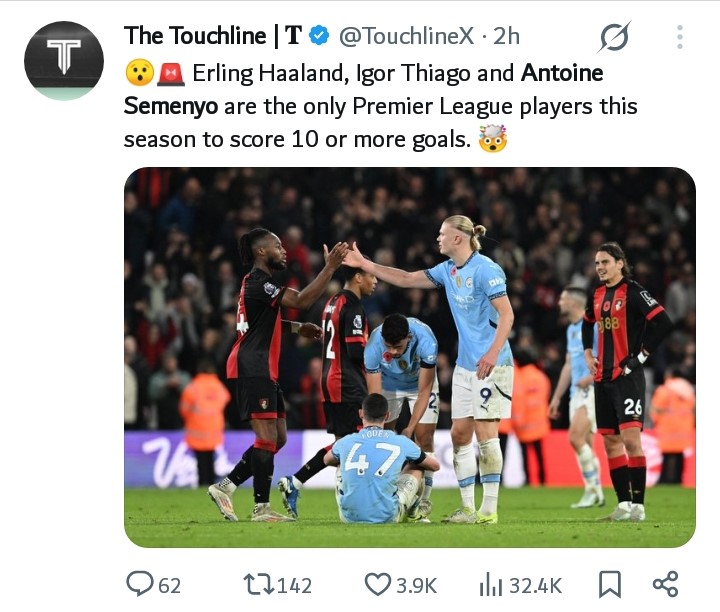720x612 pixels.
Task: Like the post with the heart
Action: [378, 584]
